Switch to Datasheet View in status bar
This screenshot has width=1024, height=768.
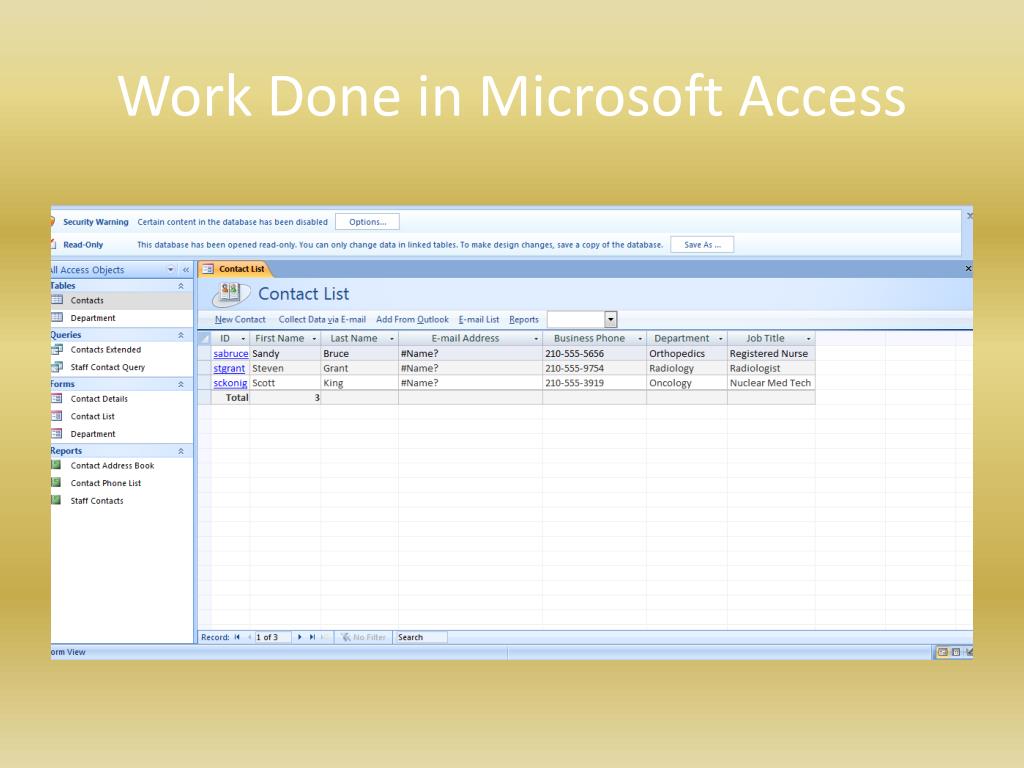click(x=956, y=652)
